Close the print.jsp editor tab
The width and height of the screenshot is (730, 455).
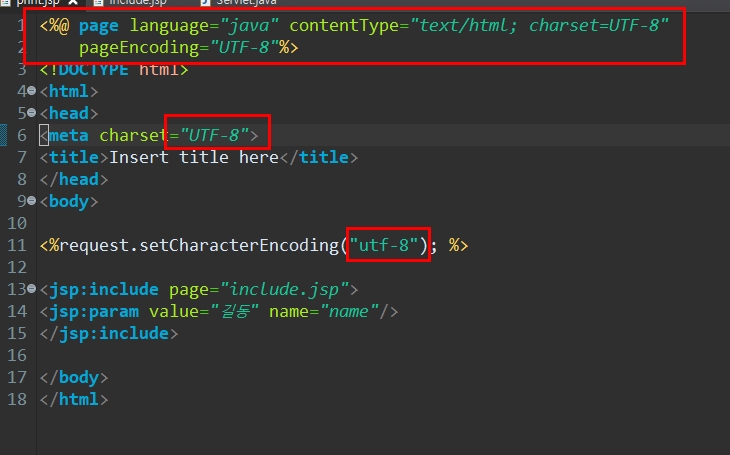pos(73,2)
